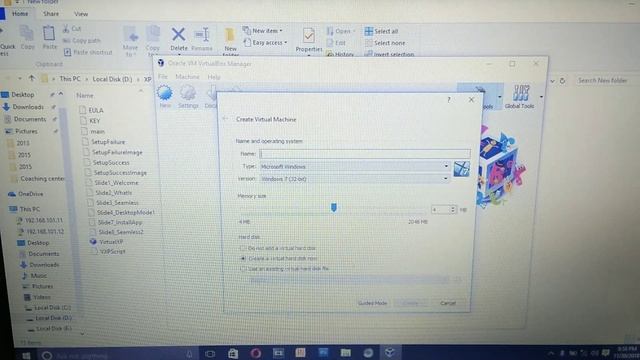Click Select none in Explorer ribbon
This screenshot has width=640, height=360.
pos(385,43)
